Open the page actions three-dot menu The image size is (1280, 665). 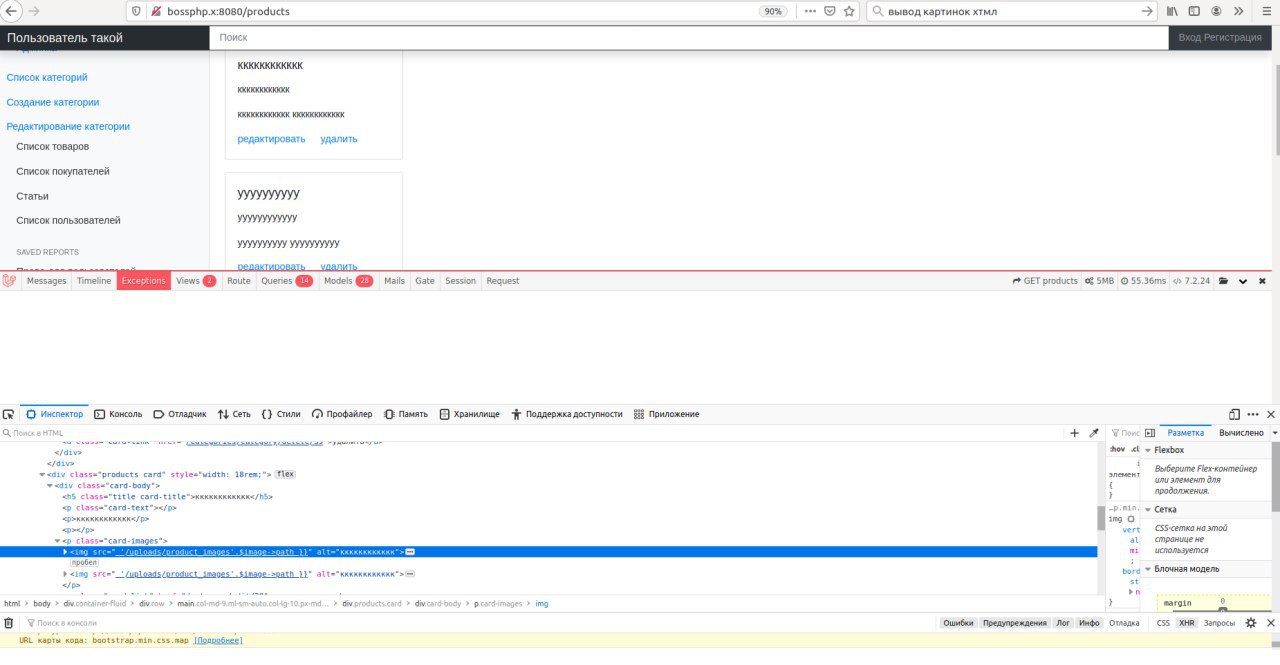pos(809,11)
